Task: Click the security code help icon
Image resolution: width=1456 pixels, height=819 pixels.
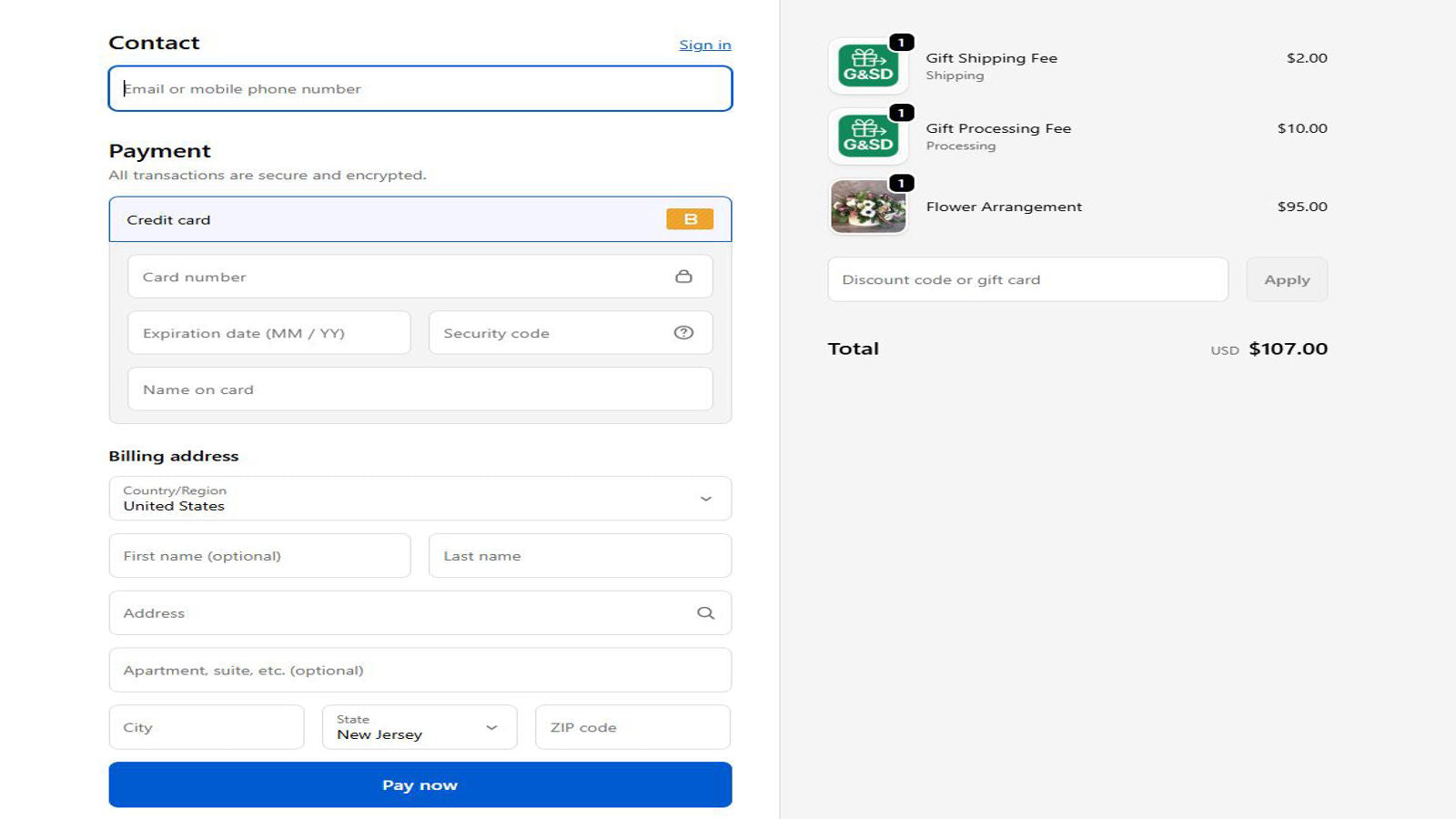Action: (x=684, y=332)
